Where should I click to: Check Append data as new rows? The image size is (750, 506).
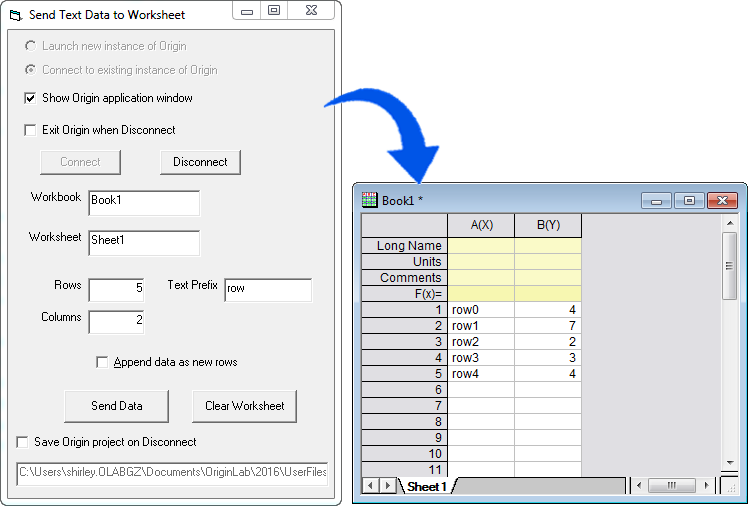(x=102, y=362)
